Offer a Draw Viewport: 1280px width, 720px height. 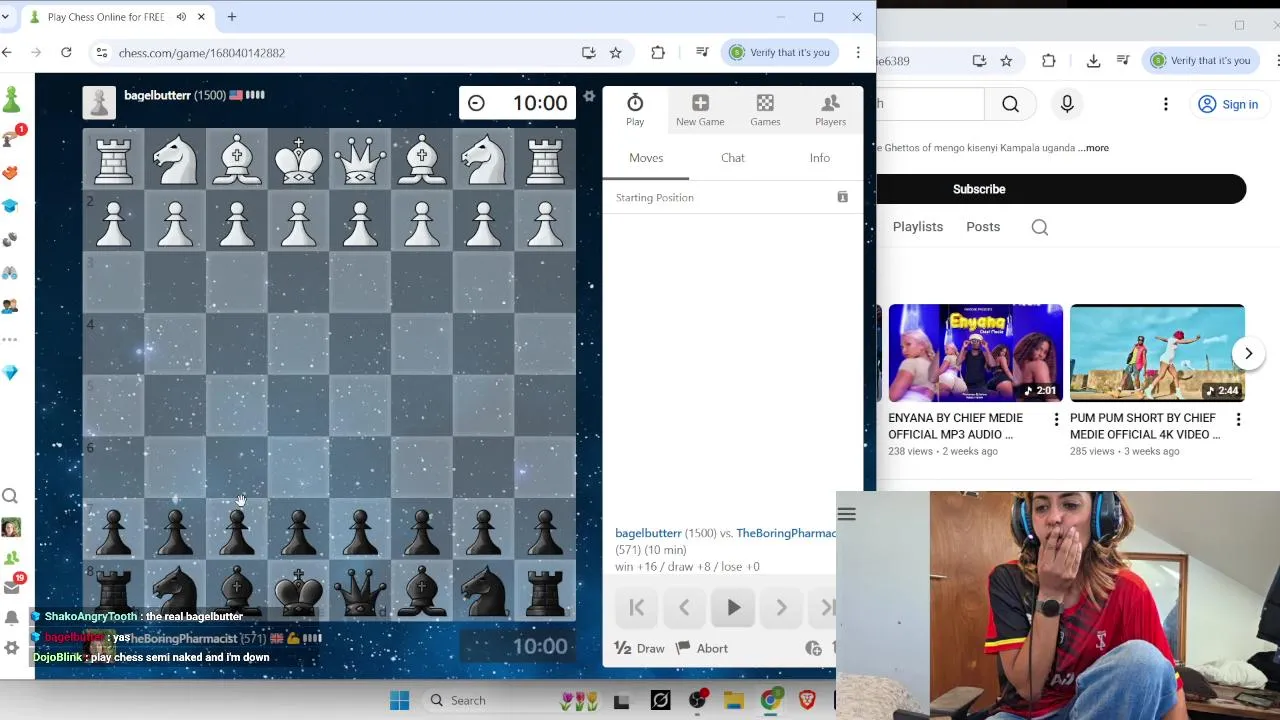[x=639, y=648]
